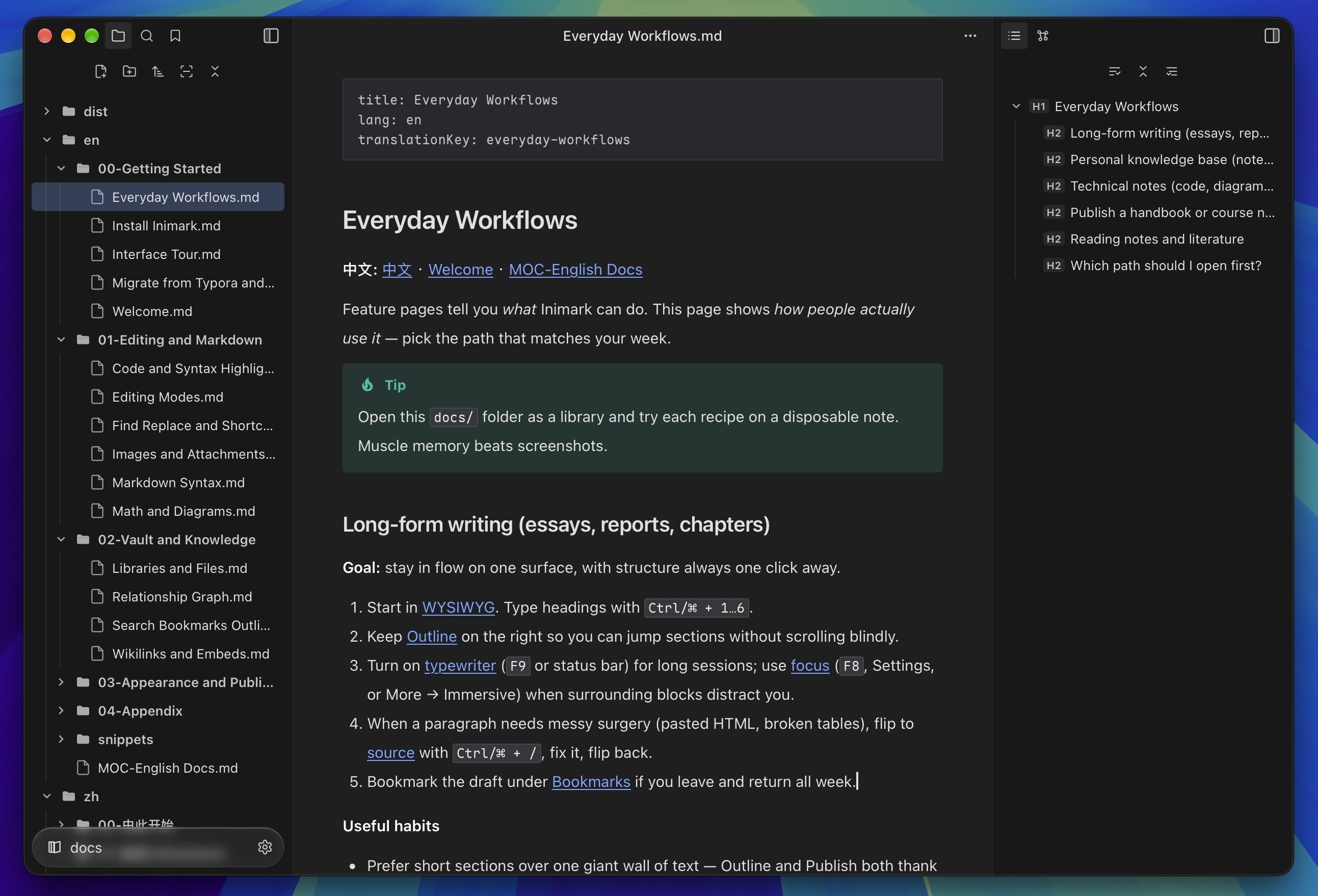
Task: Reveal the active file in the tree
Action: [x=187, y=71]
